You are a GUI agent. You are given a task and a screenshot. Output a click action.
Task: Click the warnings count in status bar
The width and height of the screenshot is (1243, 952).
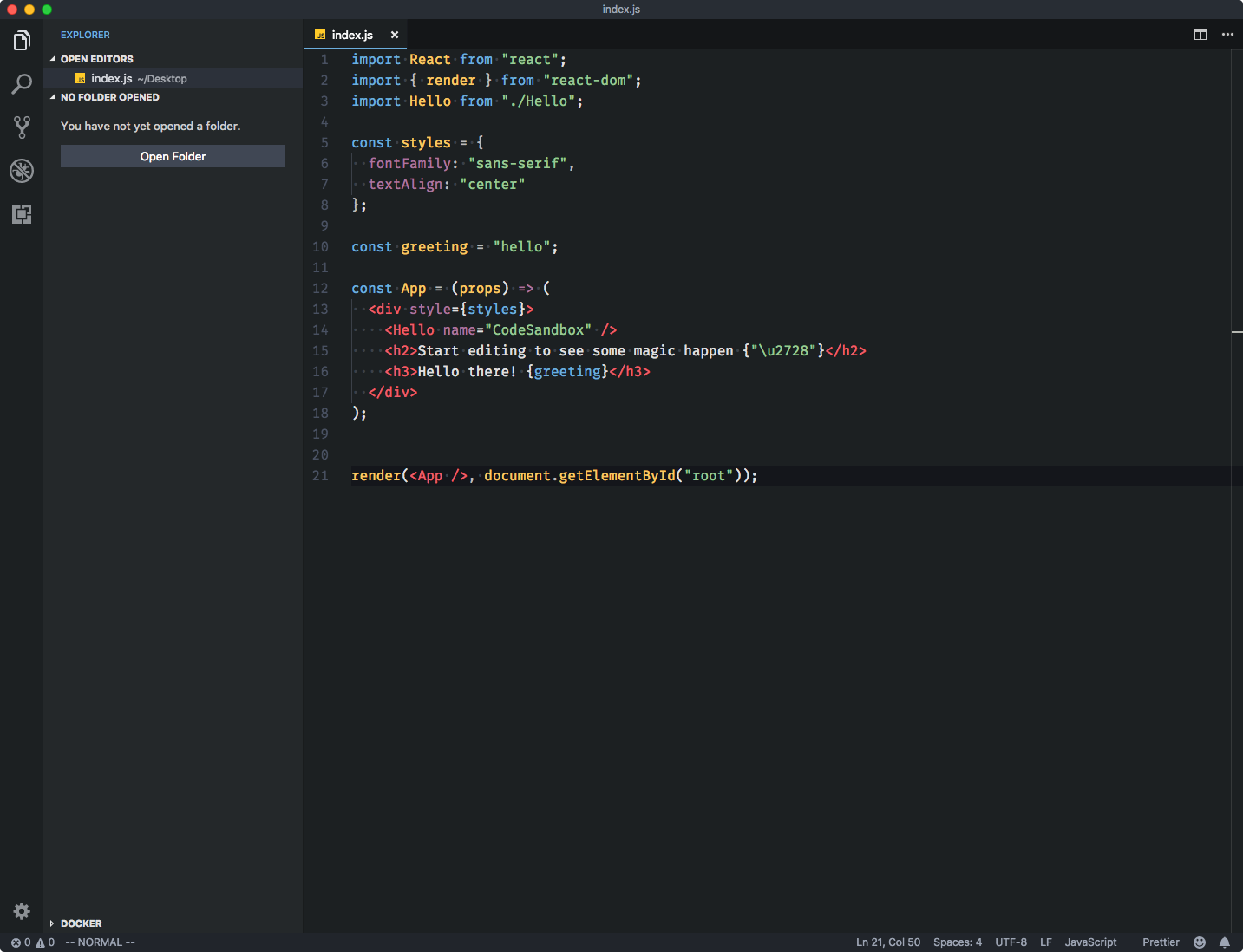click(x=45, y=942)
